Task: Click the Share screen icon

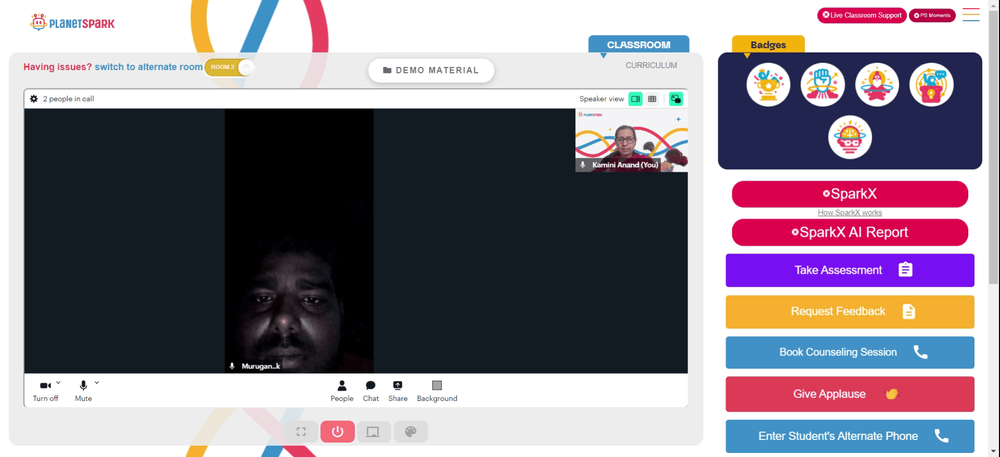Action: pyautogui.click(x=398, y=390)
